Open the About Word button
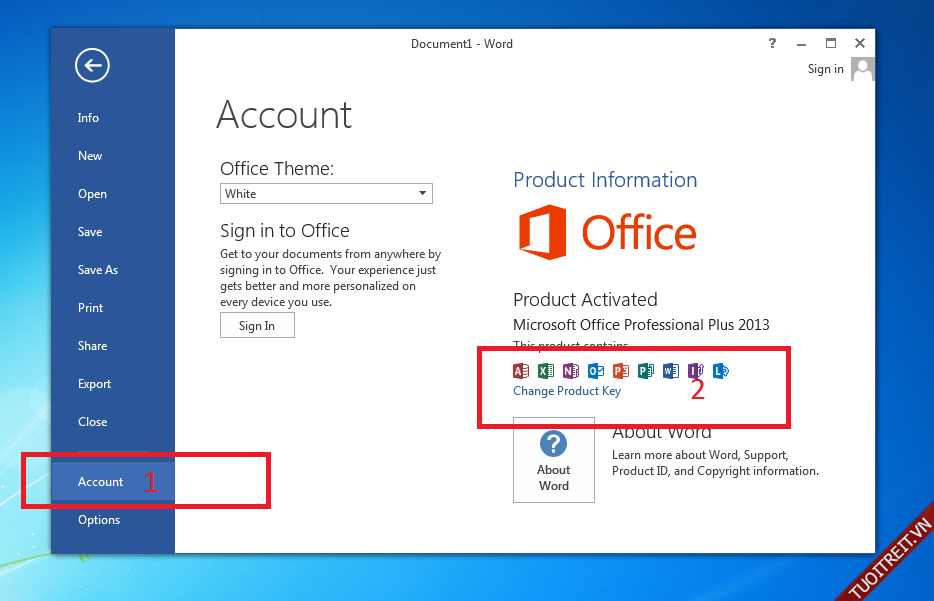 pyautogui.click(x=553, y=460)
